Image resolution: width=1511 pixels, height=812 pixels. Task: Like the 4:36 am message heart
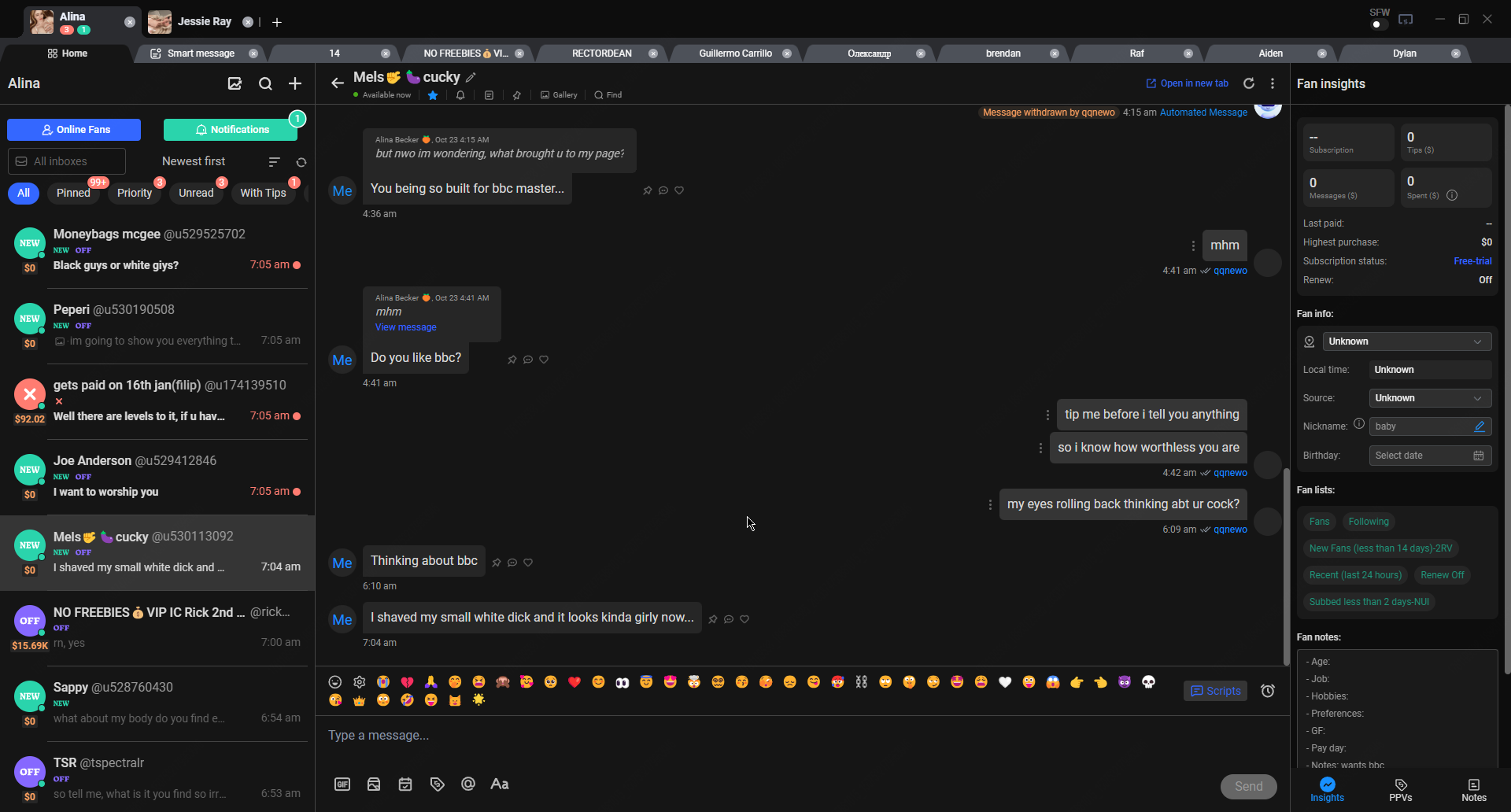pyautogui.click(x=679, y=190)
